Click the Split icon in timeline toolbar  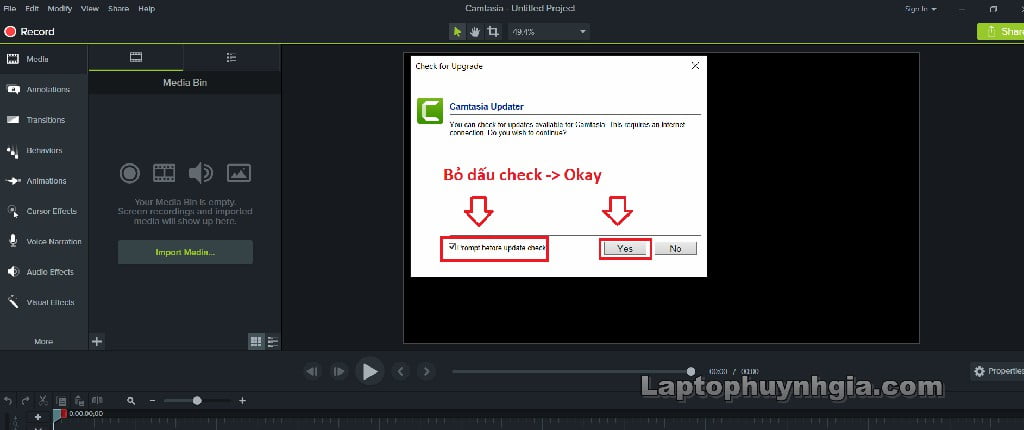97,400
